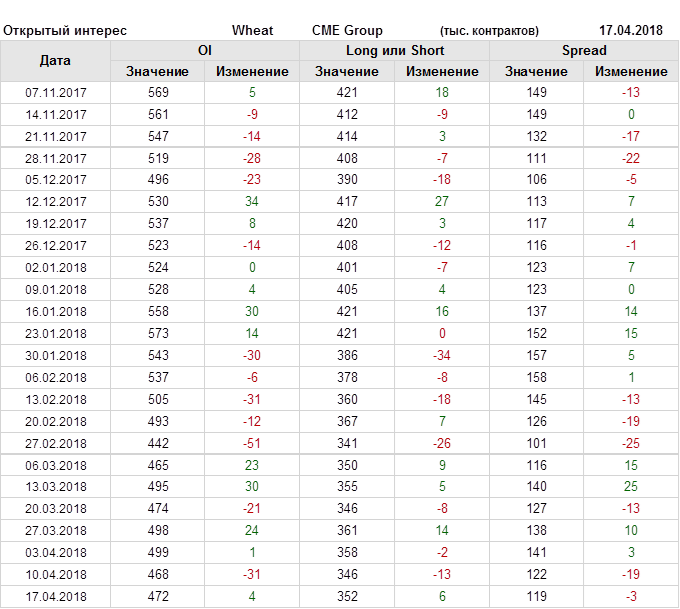
Task: Select the report date 17.04.2018 in title row
Action: 630,31
